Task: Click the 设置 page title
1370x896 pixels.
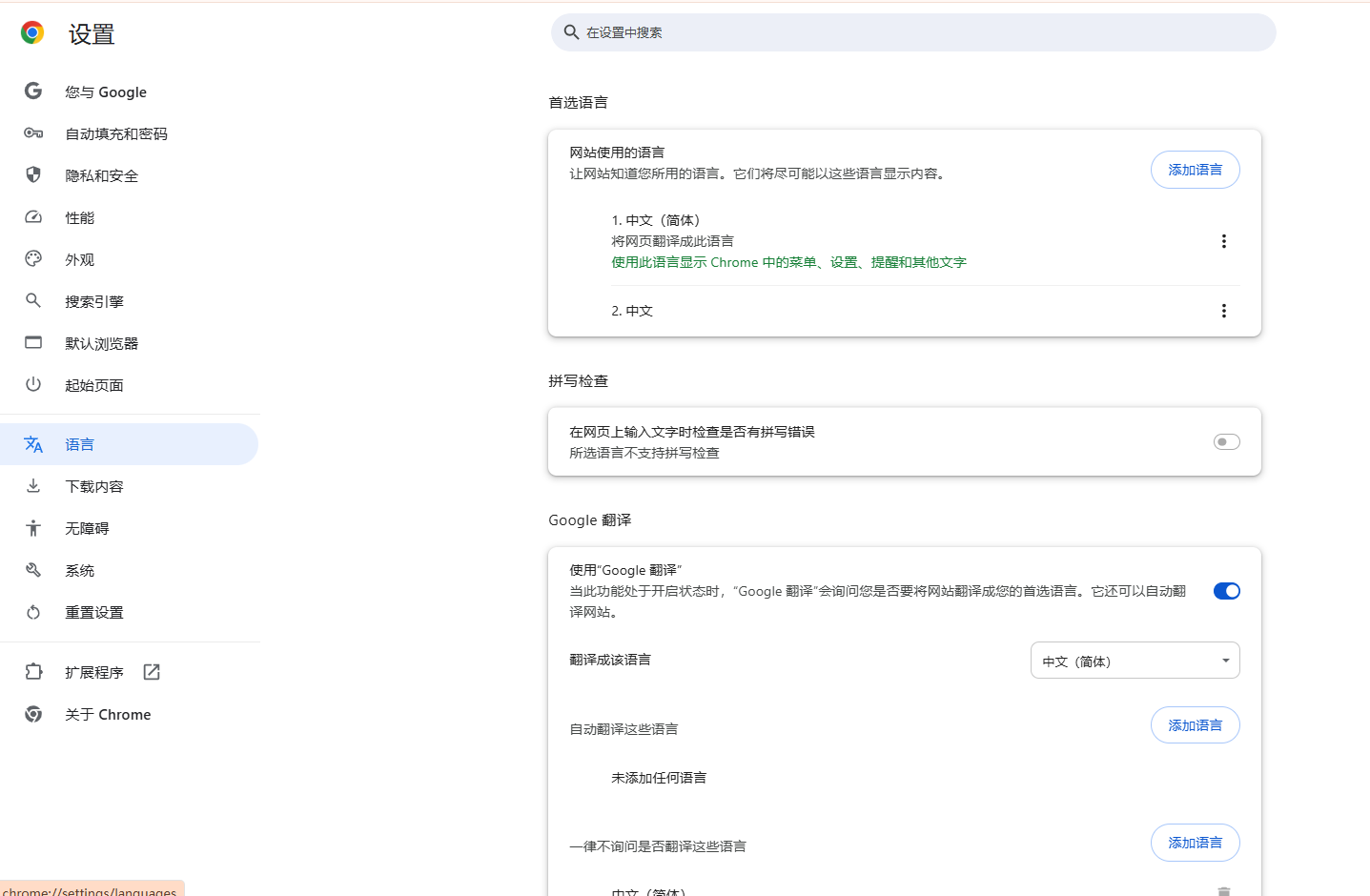Action: pyautogui.click(x=92, y=34)
